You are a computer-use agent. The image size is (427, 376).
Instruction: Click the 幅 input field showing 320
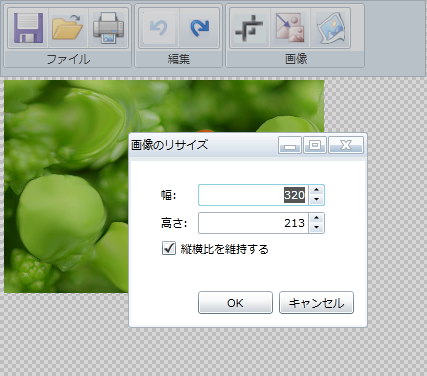click(253, 195)
